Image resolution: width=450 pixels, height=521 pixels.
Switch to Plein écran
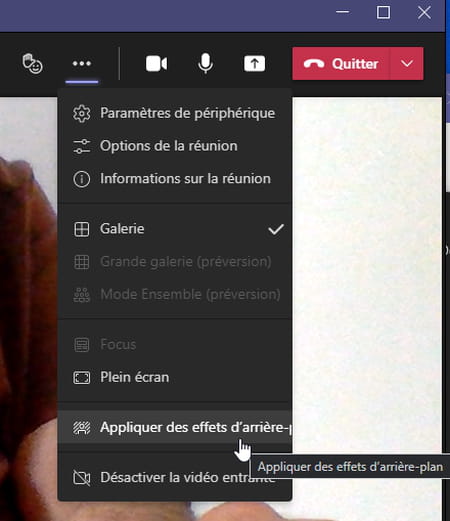pos(175,377)
